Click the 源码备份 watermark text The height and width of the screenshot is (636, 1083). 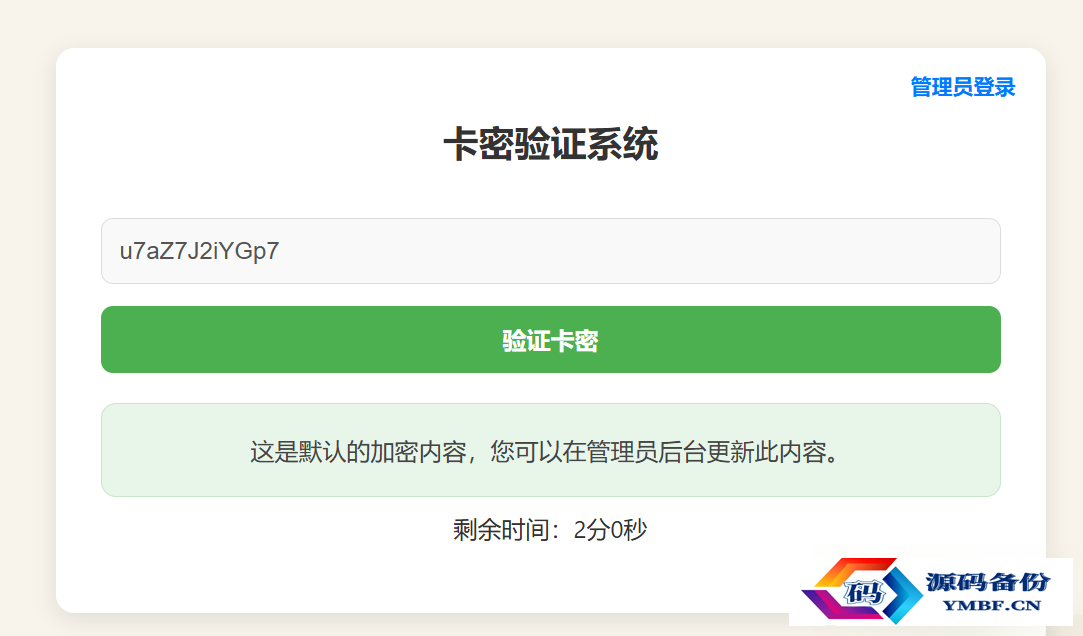click(x=988, y=582)
